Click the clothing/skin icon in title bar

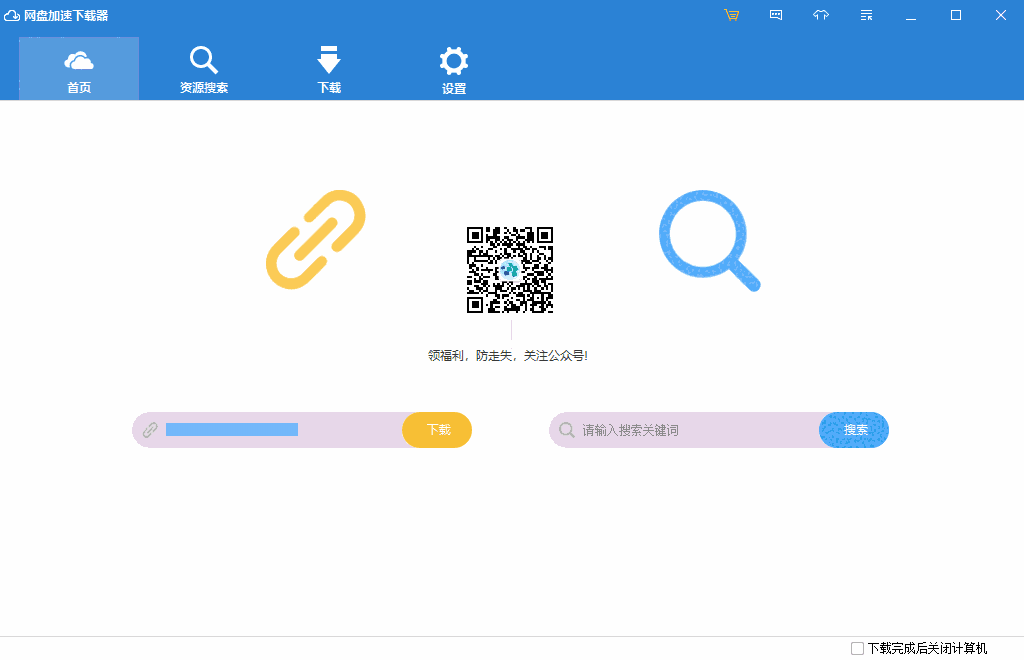point(821,15)
